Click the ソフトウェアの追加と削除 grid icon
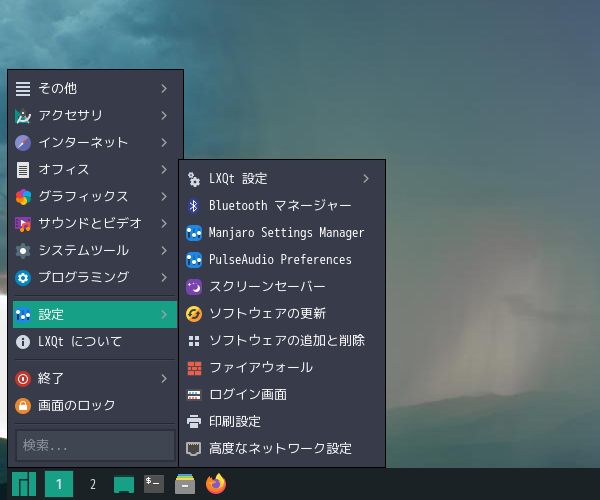The width and height of the screenshot is (600, 500). 194,341
